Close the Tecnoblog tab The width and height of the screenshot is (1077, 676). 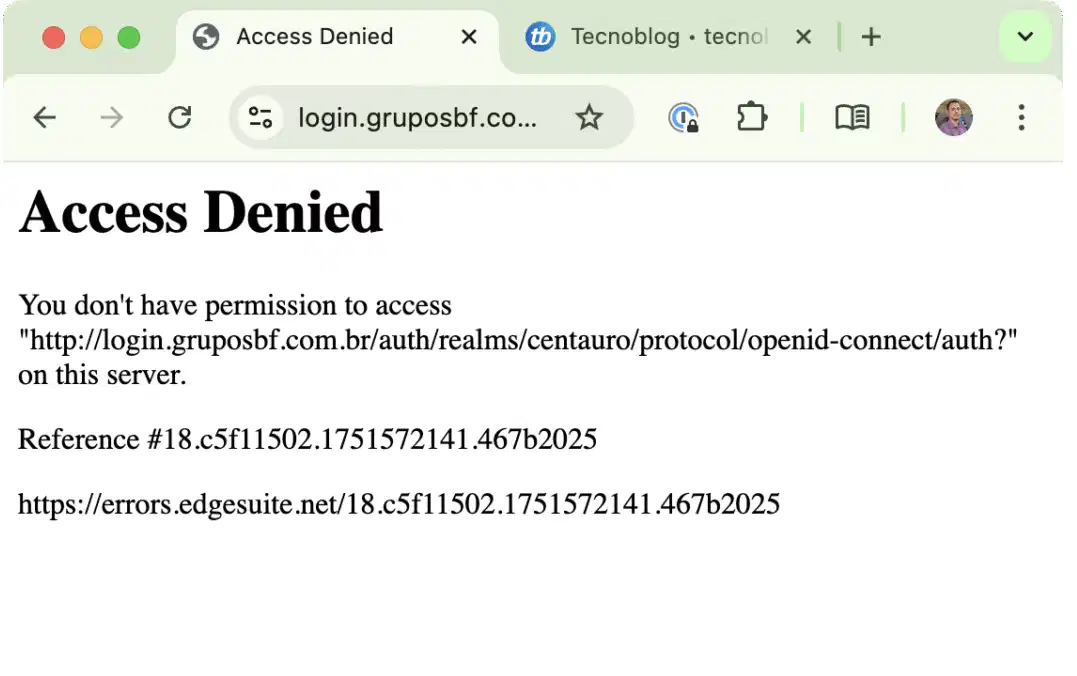[803, 36]
